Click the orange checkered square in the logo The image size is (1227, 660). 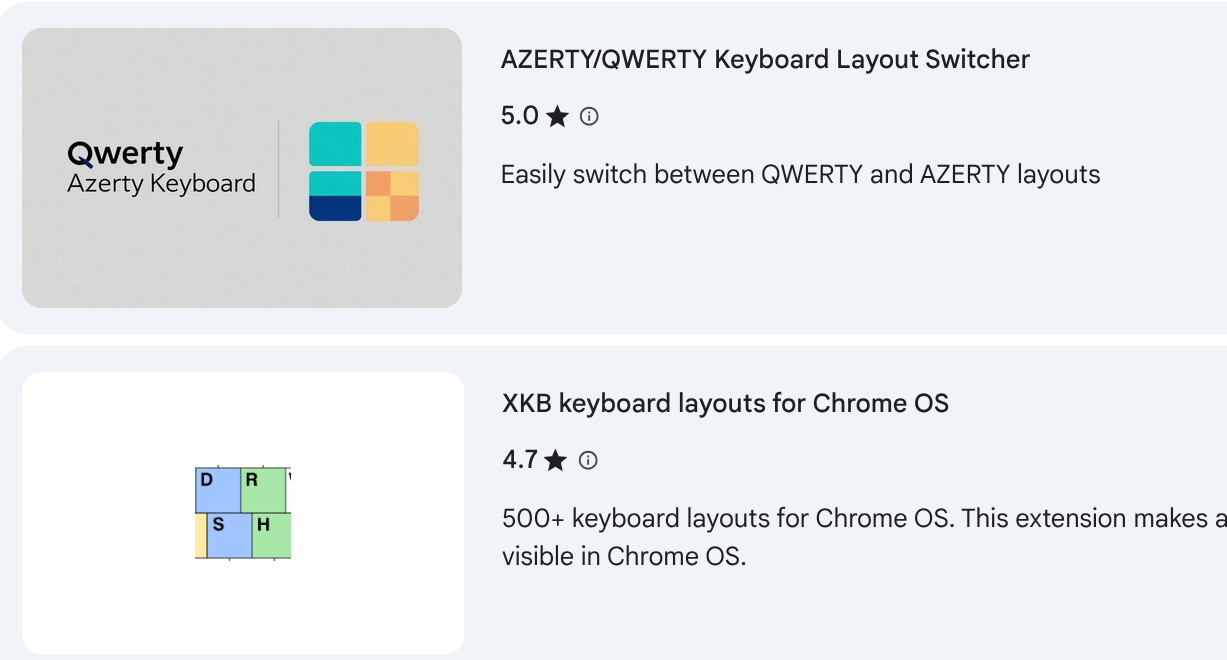392,196
